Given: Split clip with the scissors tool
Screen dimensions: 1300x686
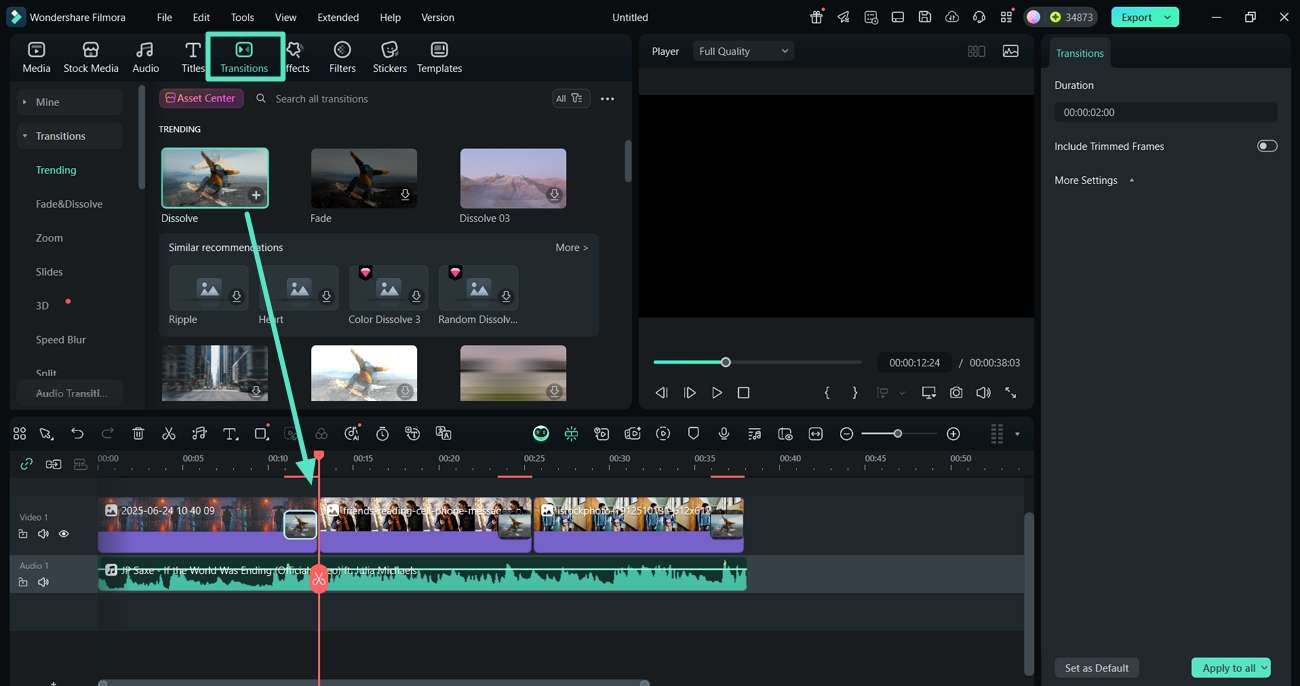Looking at the screenshot, I should click(x=169, y=433).
